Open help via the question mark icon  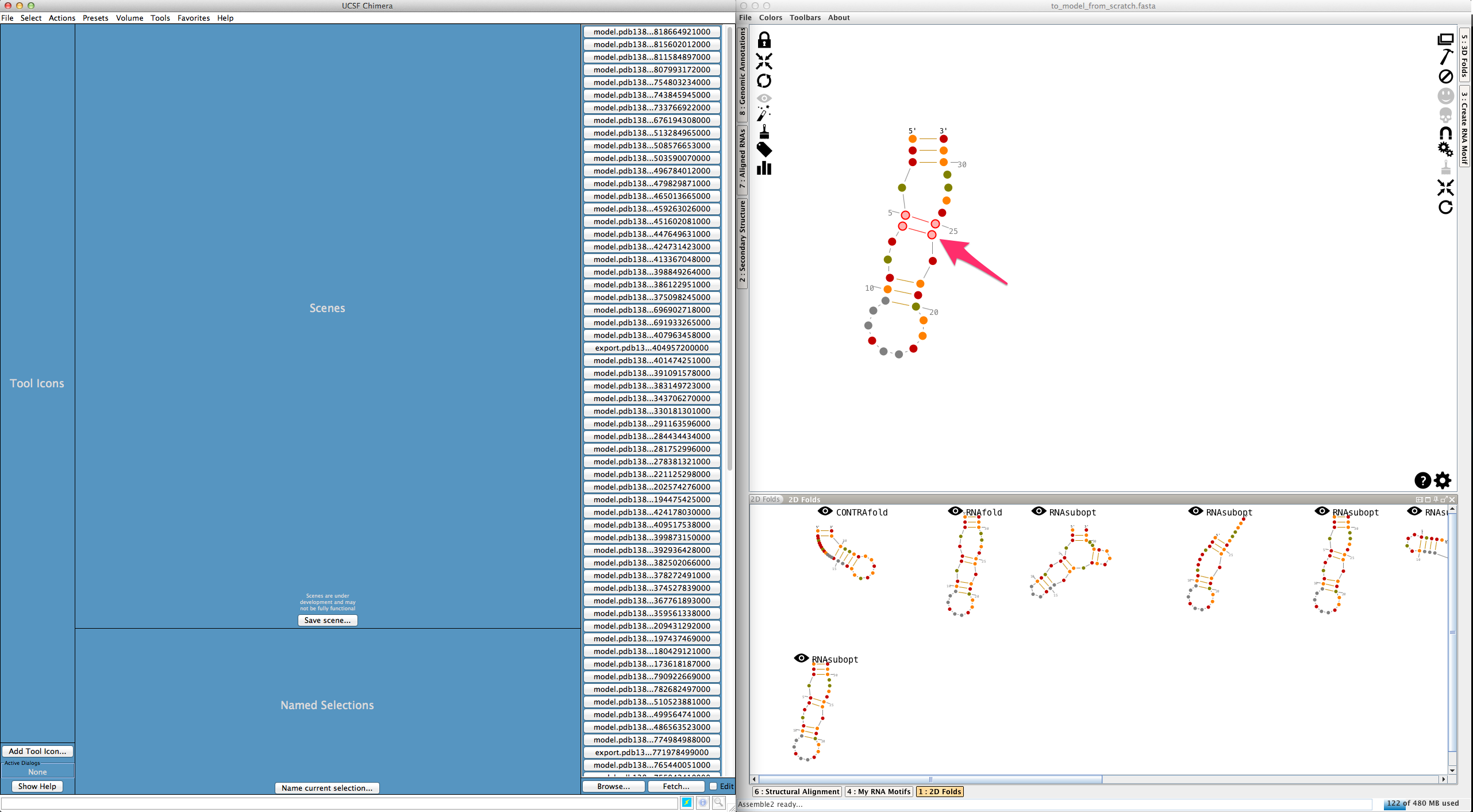pos(1422,480)
